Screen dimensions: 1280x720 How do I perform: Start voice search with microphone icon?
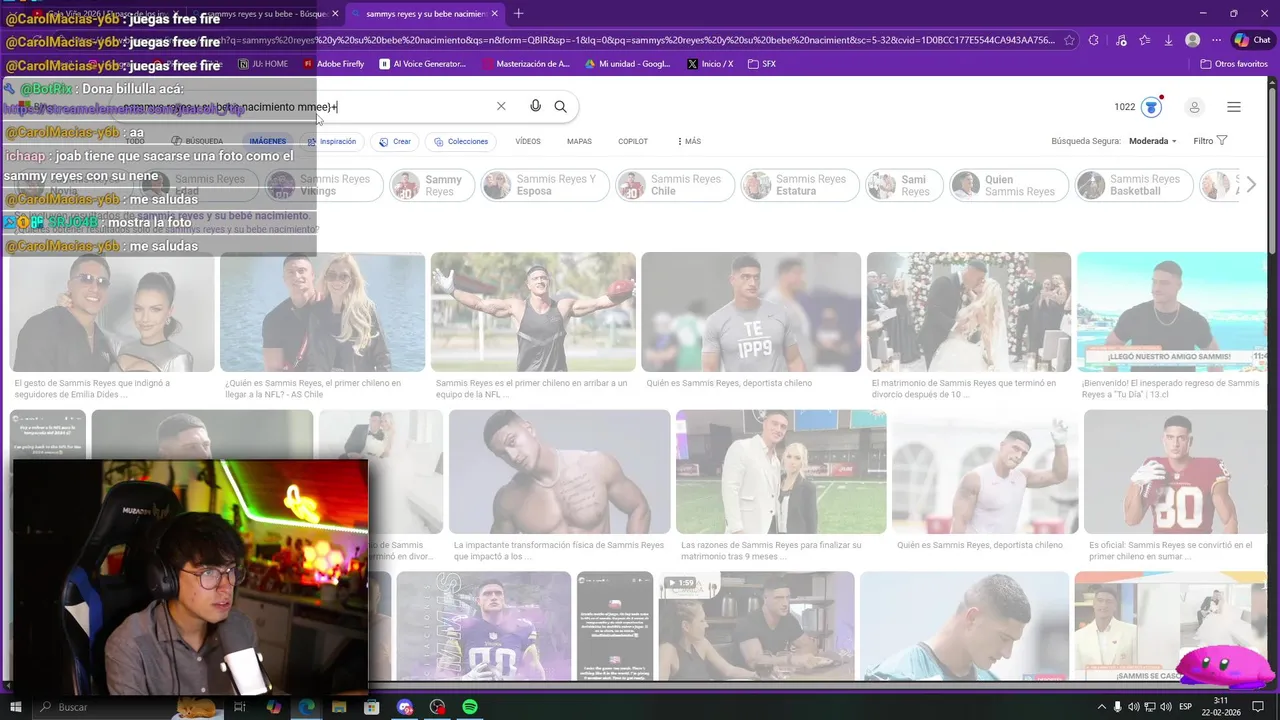(x=536, y=106)
